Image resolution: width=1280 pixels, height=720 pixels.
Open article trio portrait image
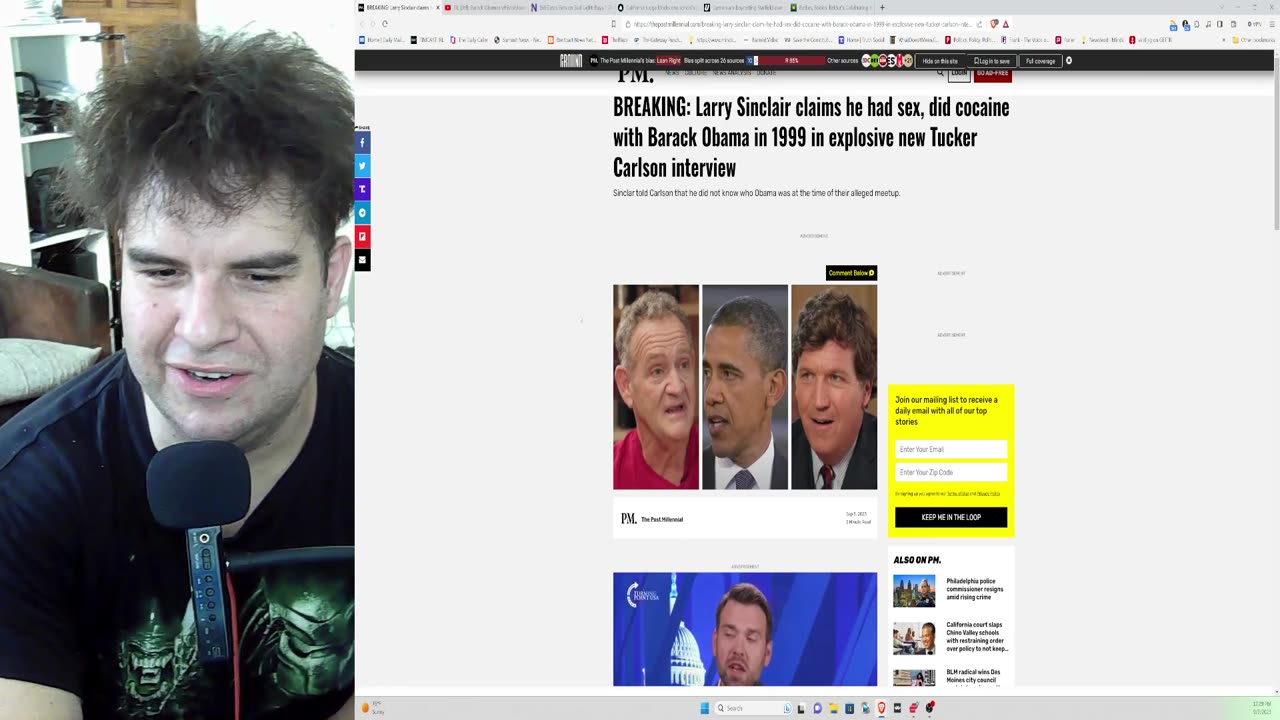coord(745,387)
